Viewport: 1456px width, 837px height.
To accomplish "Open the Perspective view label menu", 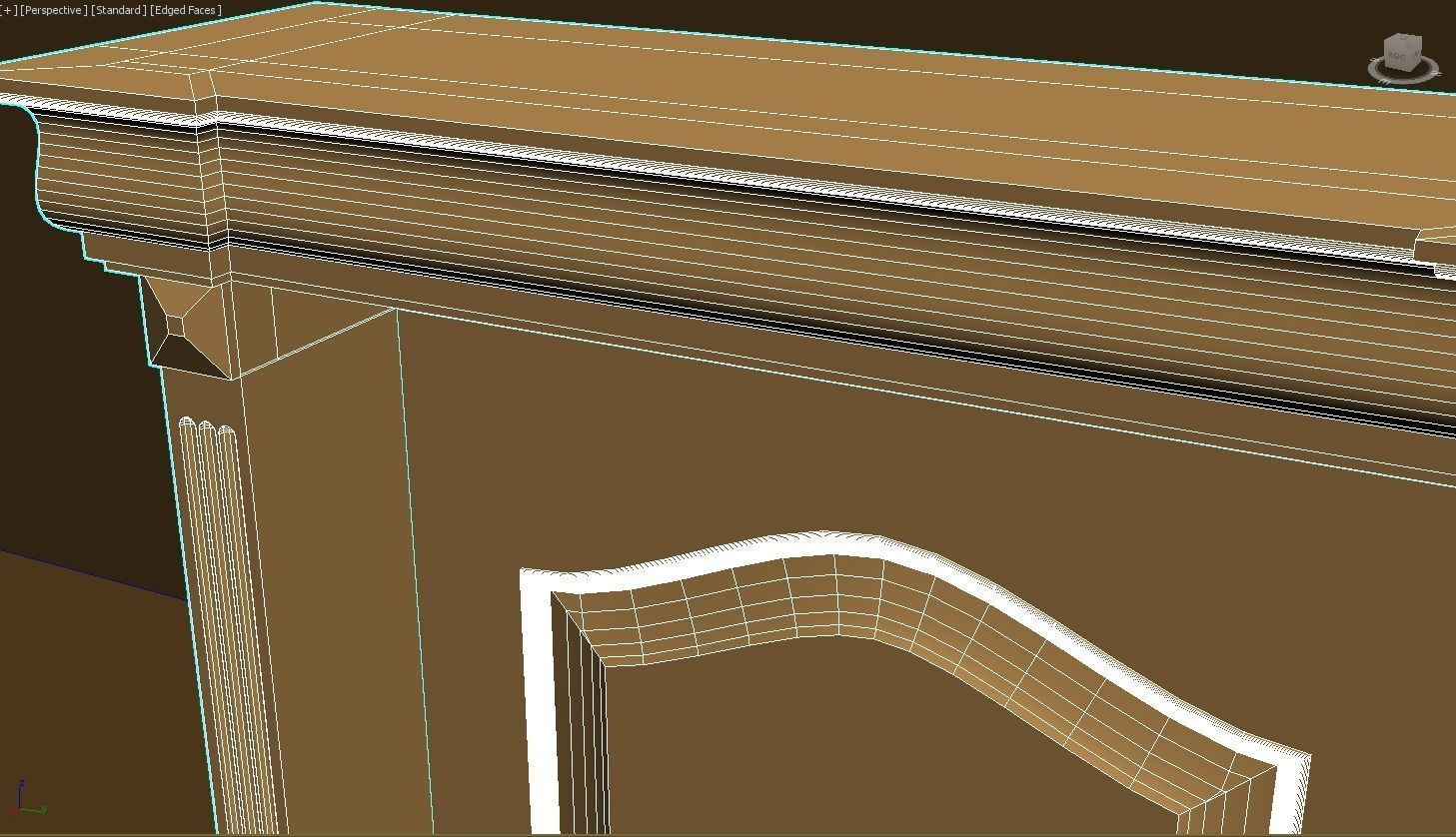I will [53, 10].
